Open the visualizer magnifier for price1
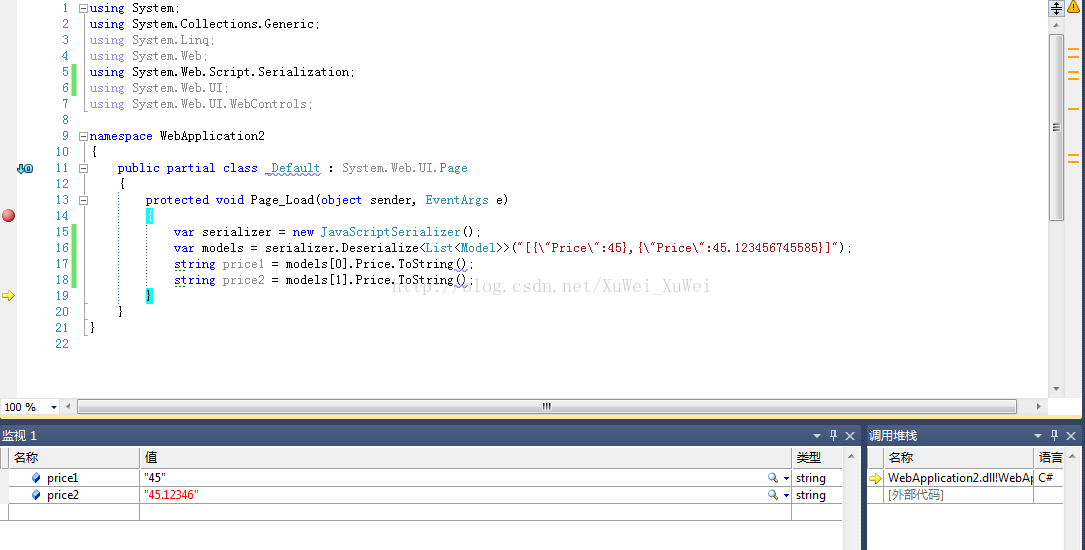This screenshot has height=550, width=1085. (772, 477)
